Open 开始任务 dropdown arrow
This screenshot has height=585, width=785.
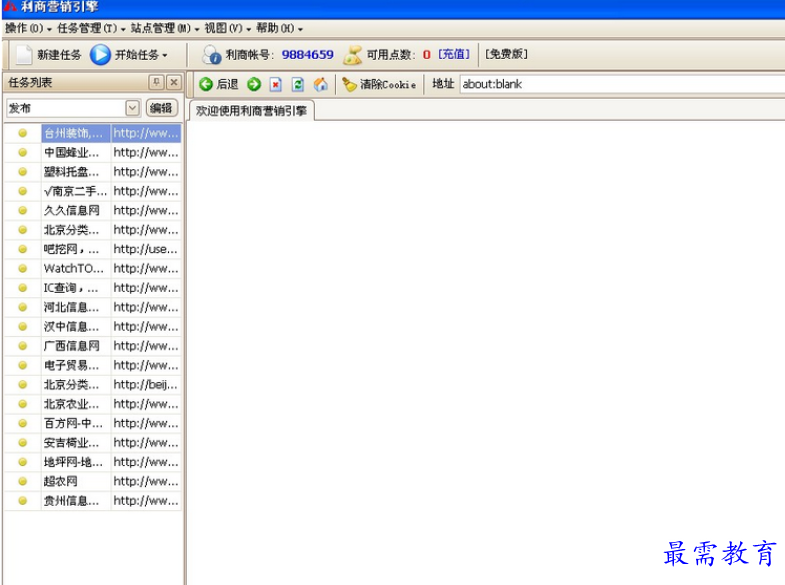(x=165, y=55)
